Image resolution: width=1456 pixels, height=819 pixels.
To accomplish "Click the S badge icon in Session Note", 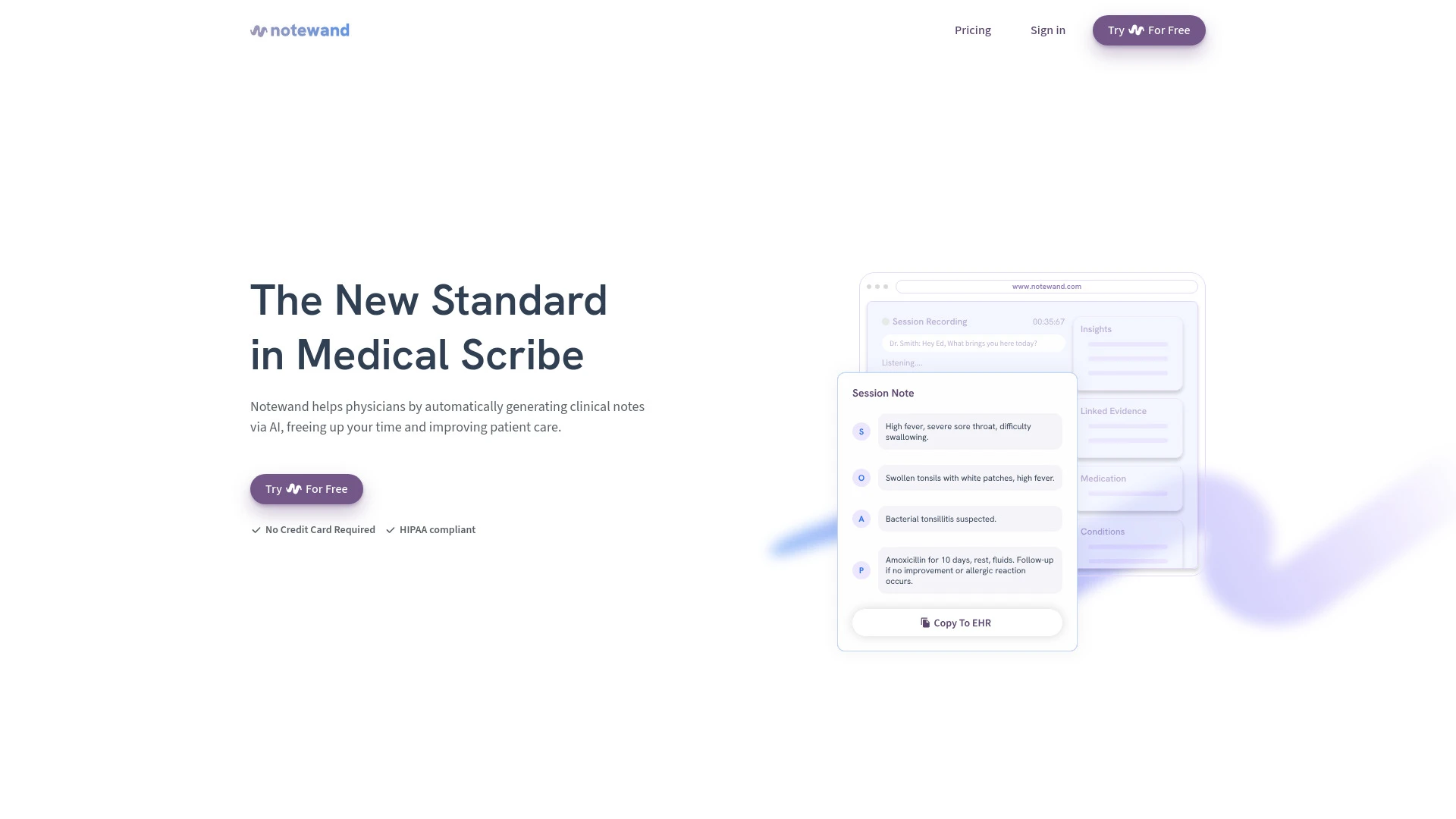I will (x=861, y=431).
